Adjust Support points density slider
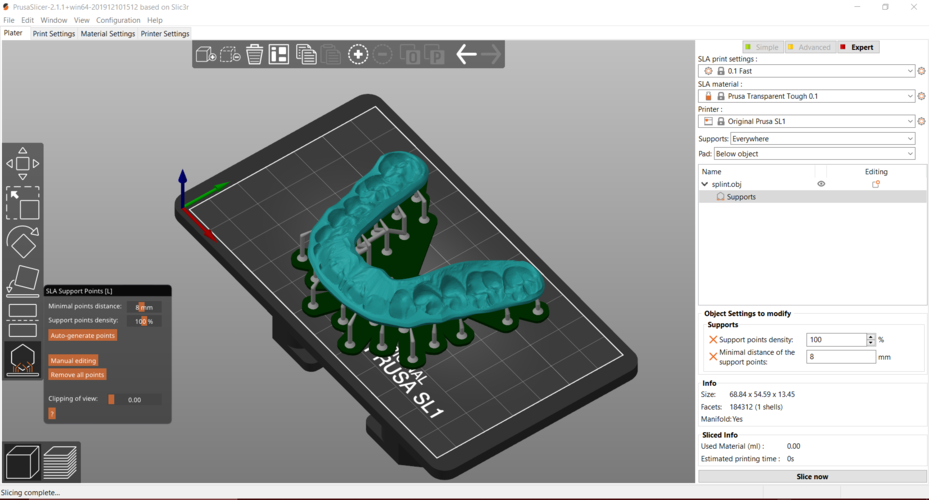 144,321
